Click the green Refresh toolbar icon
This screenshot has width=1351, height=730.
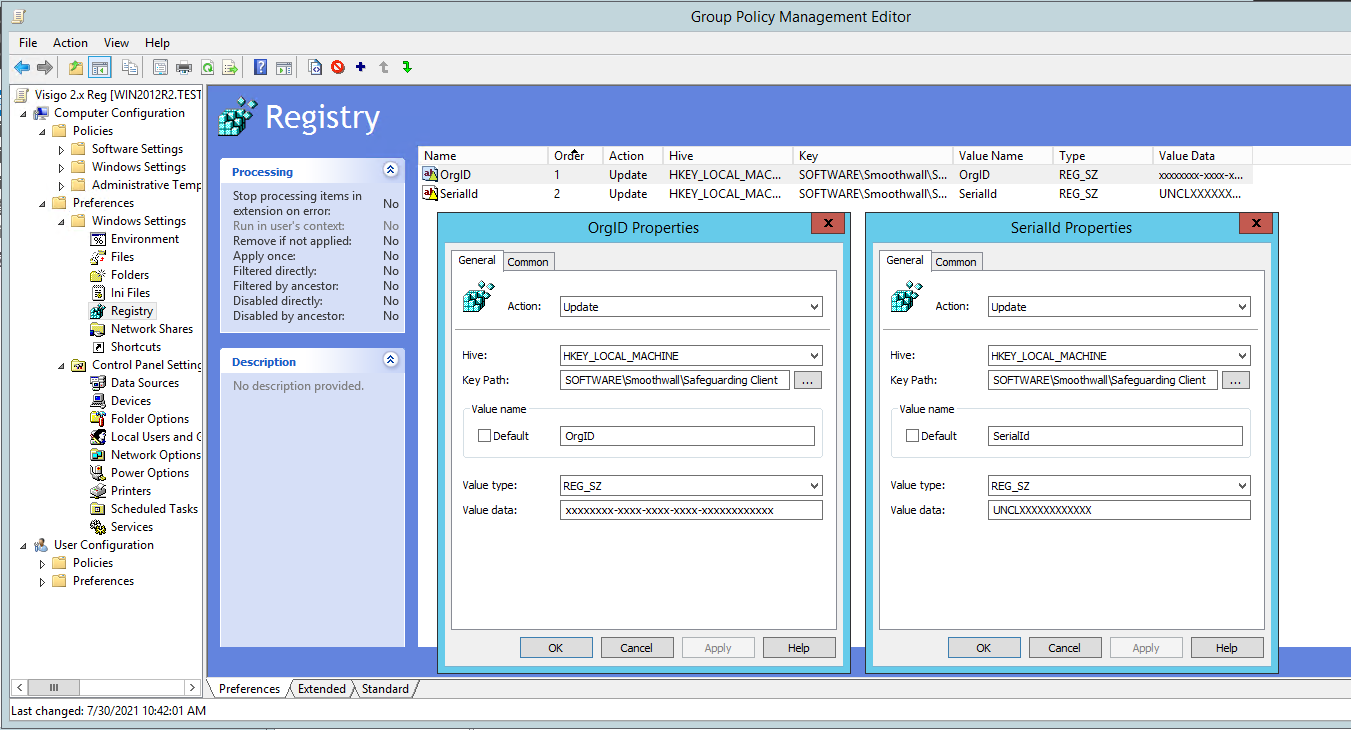click(x=207, y=67)
